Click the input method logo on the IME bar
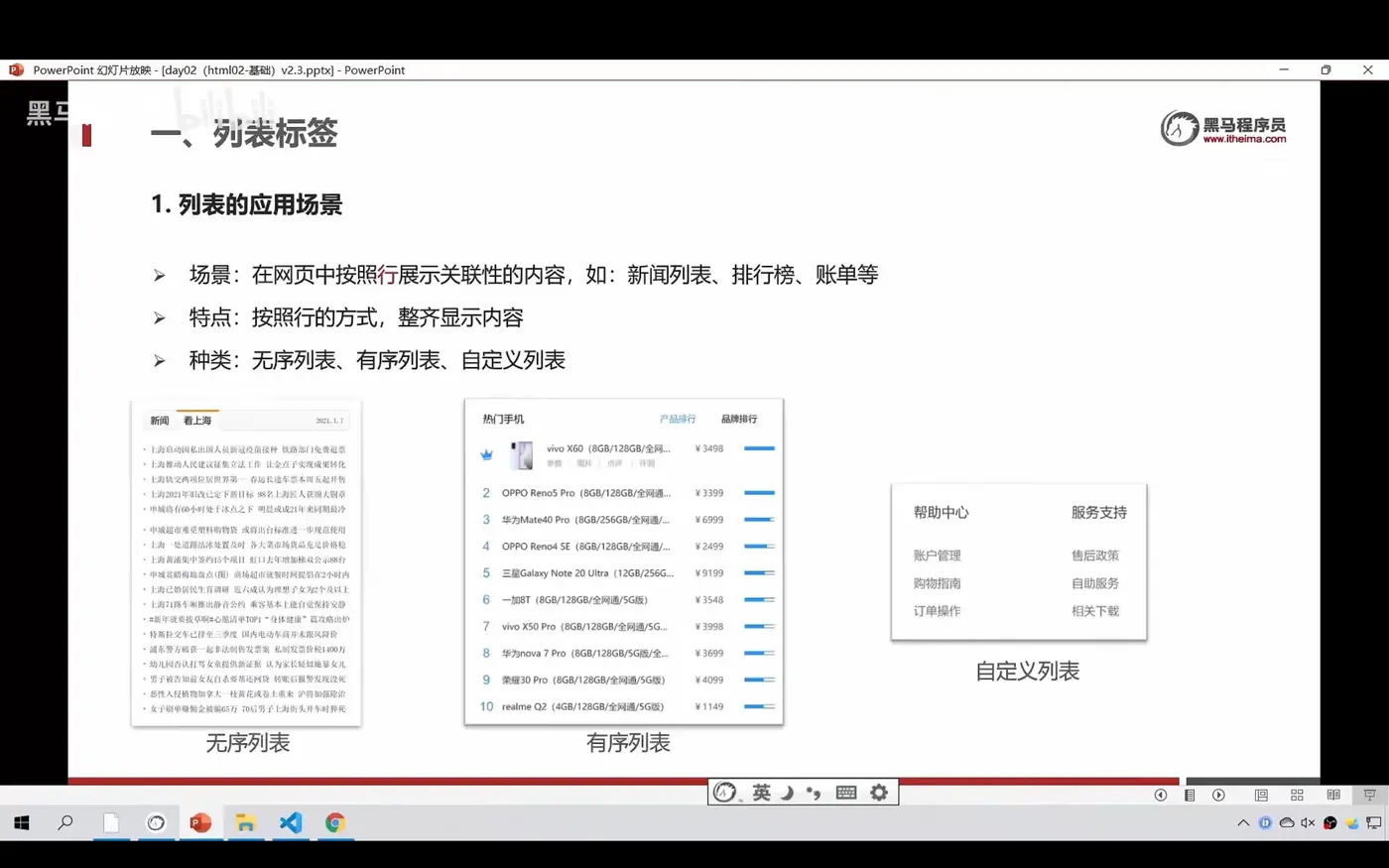 coord(725,792)
